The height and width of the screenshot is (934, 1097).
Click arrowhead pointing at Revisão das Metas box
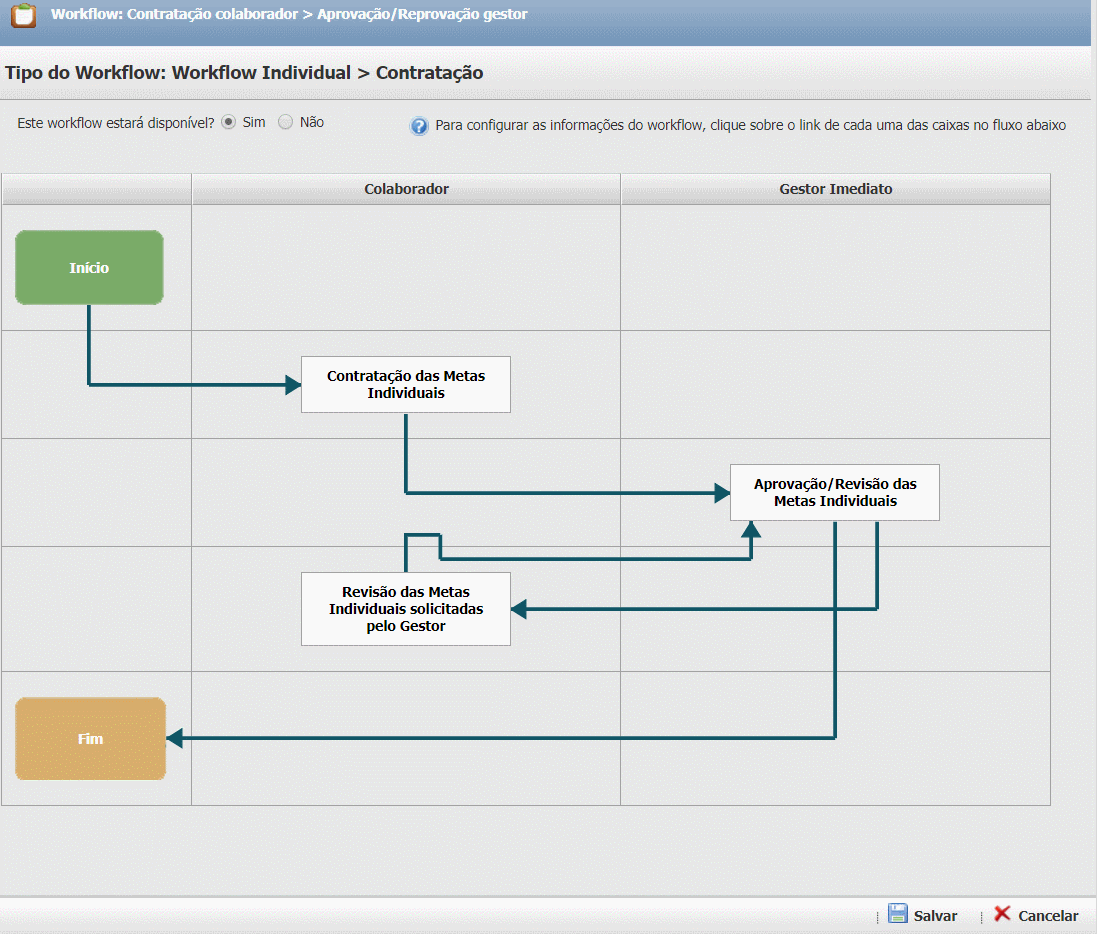[519, 609]
